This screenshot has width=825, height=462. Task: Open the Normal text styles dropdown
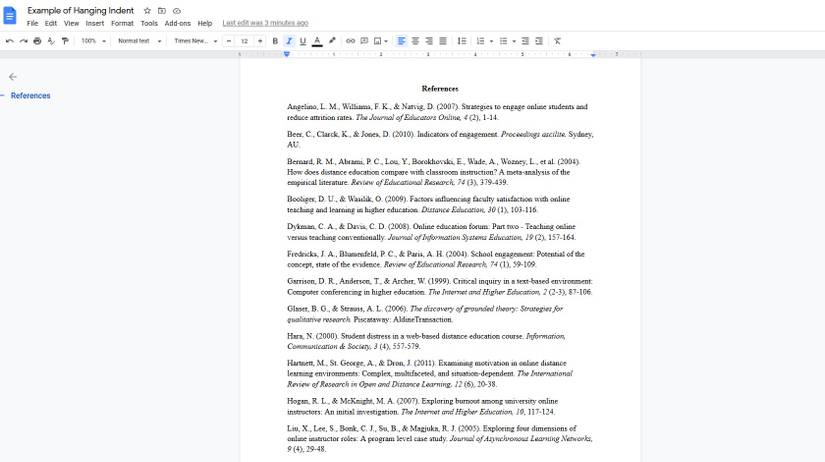click(x=139, y=41)
